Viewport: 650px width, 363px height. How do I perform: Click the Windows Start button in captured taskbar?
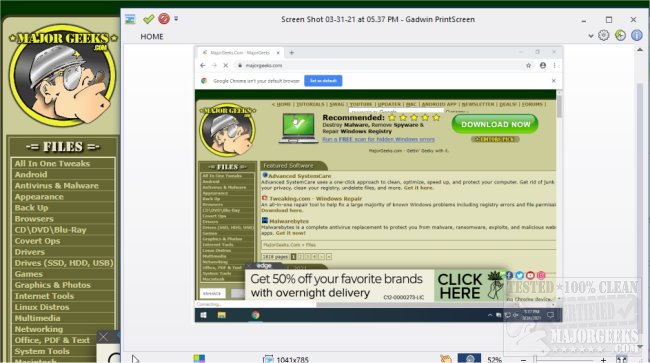coord(203,315)
